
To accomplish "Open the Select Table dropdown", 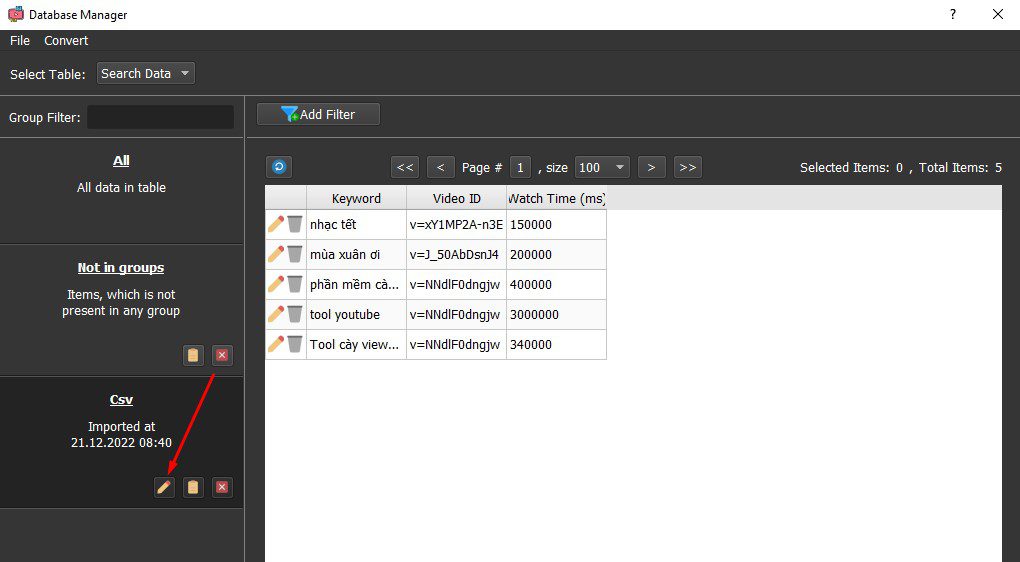I will coord(146,74).
